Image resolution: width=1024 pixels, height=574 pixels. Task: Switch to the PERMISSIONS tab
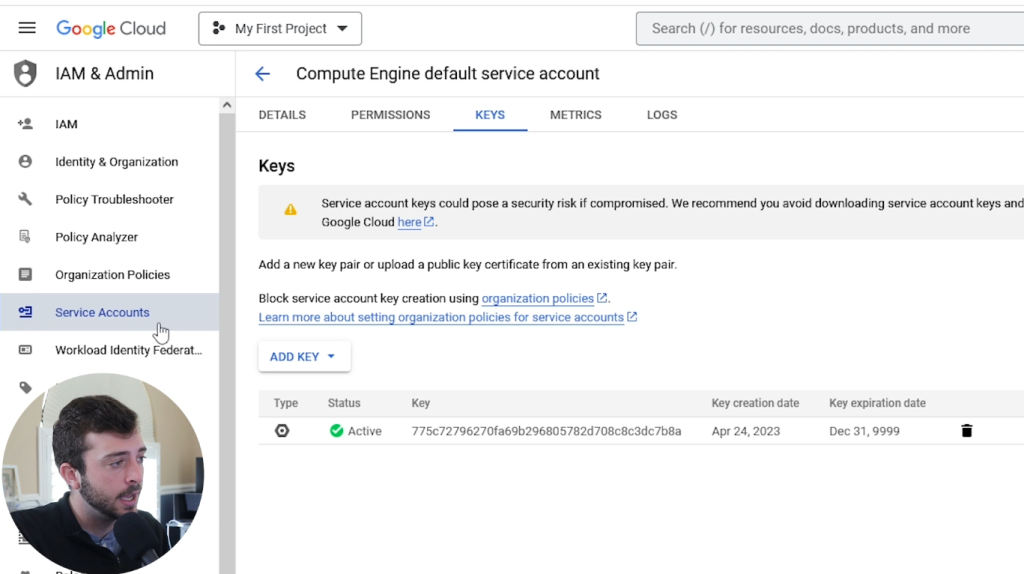click(390, 115)
